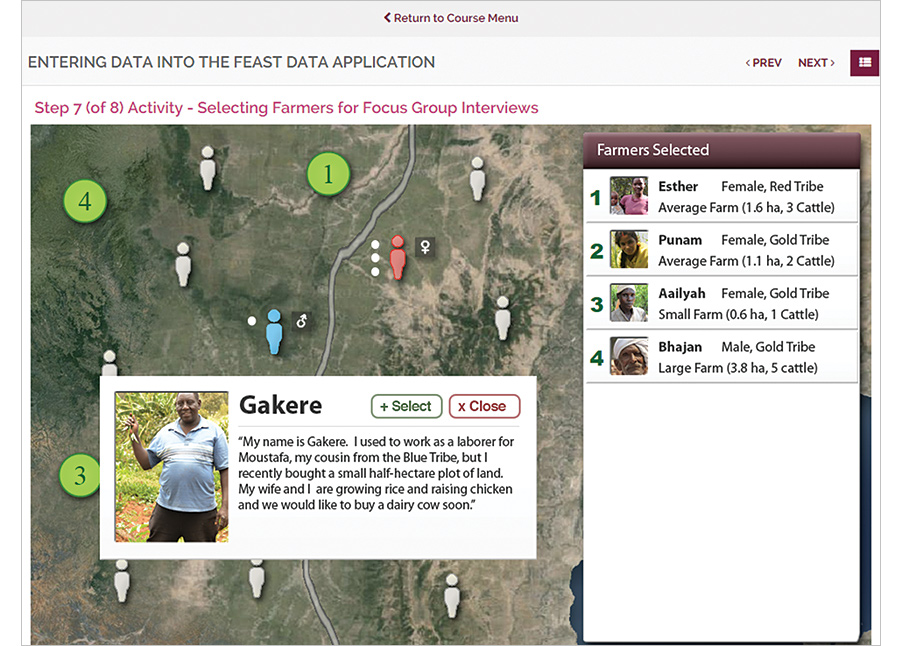Click Punam's thumbnail photo in list

(629, 250)
